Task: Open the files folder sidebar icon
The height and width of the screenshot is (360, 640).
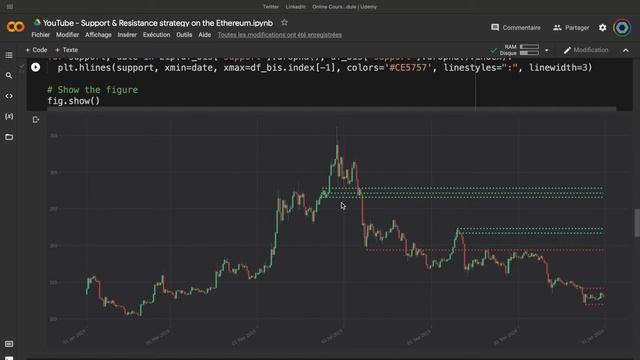Action: (9, 137)
